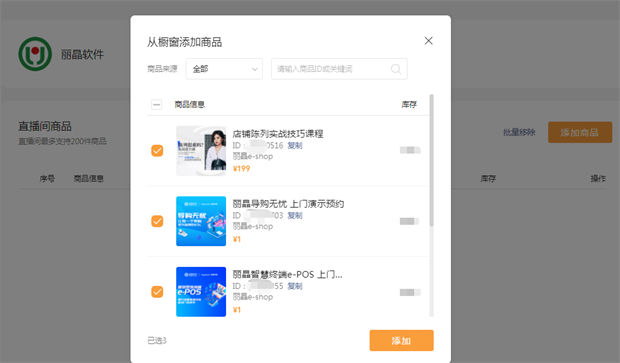This screenshot has height=363, width=620.
Task: Copy the ID of 丽晶智慧终端e-POS via 复制
Action: point(295,286)
